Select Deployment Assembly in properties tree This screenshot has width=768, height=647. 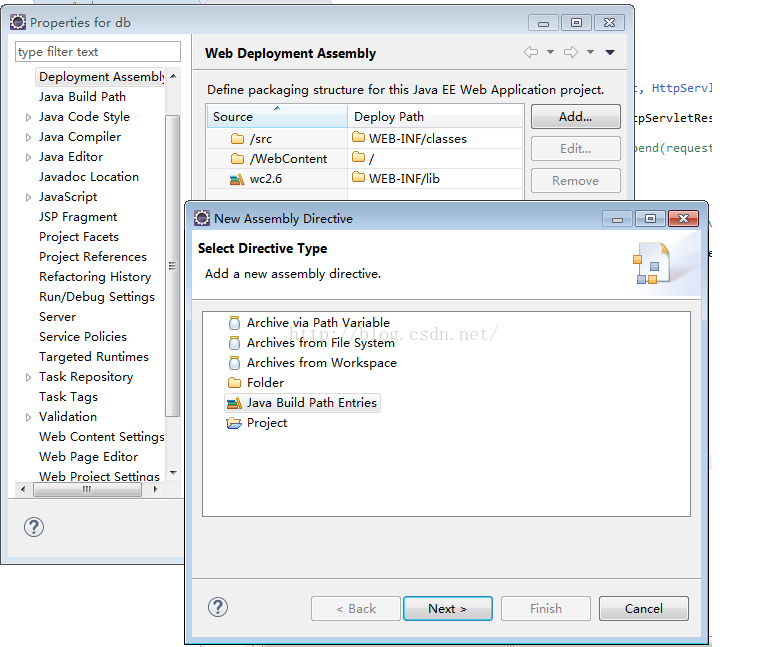click(x=102, y=77)
